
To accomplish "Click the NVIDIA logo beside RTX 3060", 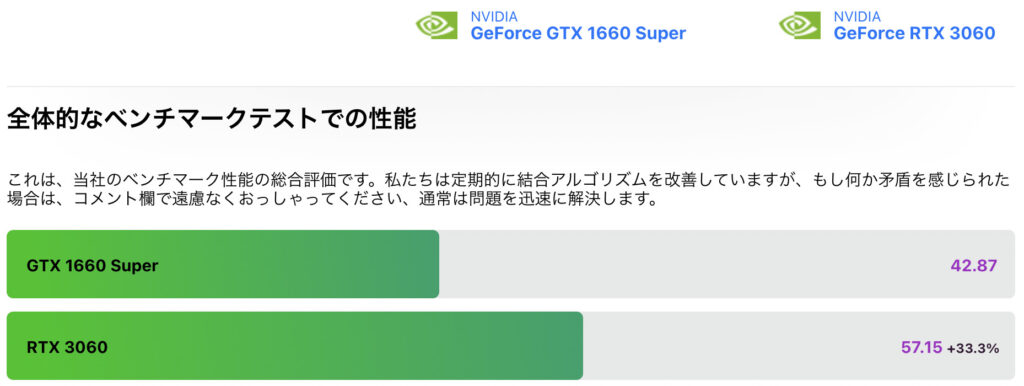I will click(x=799, y=25).
